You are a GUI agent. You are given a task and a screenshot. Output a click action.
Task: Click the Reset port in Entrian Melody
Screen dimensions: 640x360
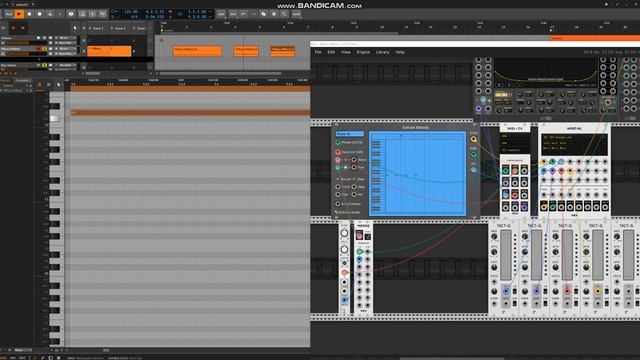pos(354,160)
